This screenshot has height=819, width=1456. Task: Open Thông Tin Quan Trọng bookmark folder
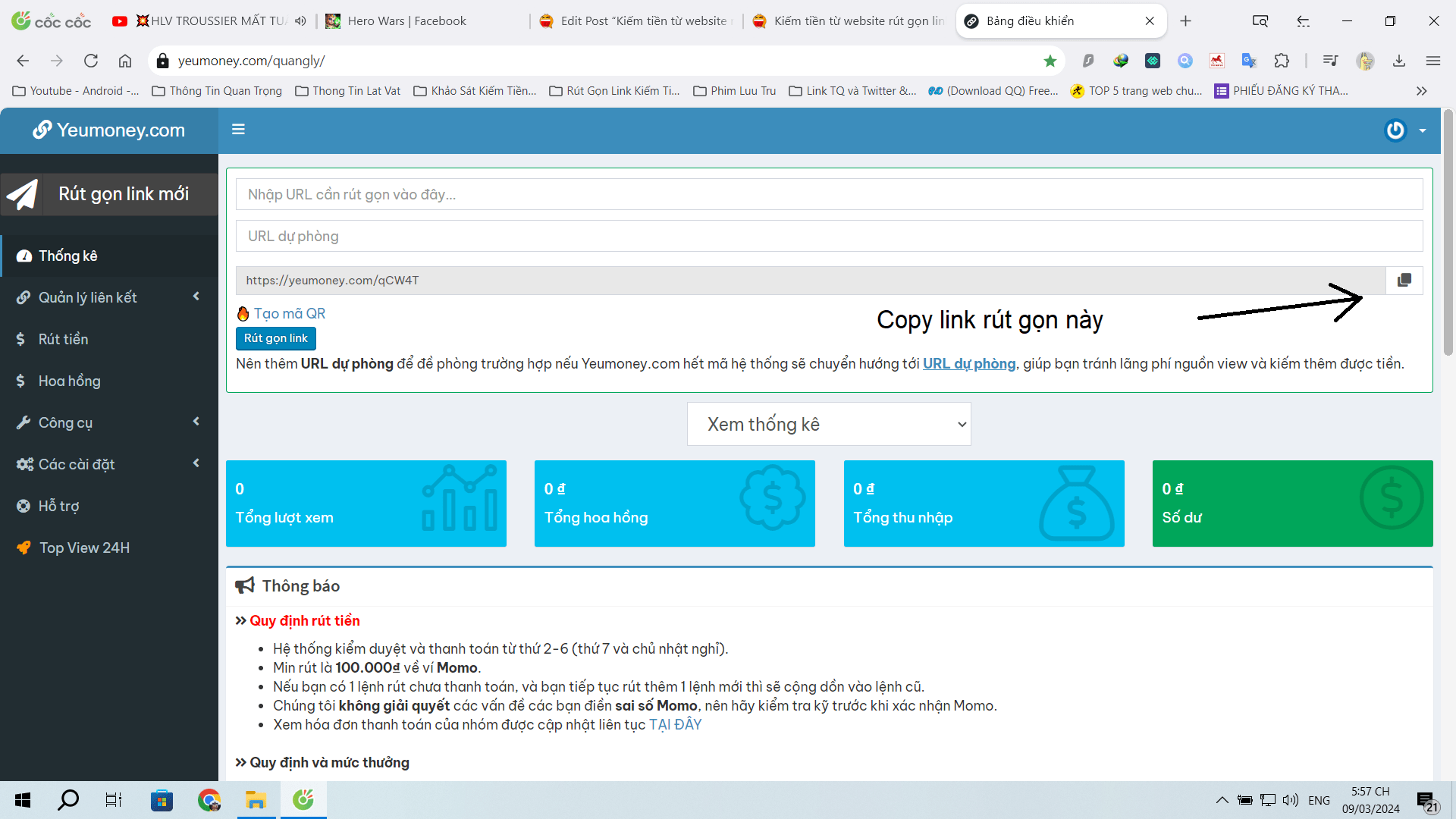click(x=217, y=91)
